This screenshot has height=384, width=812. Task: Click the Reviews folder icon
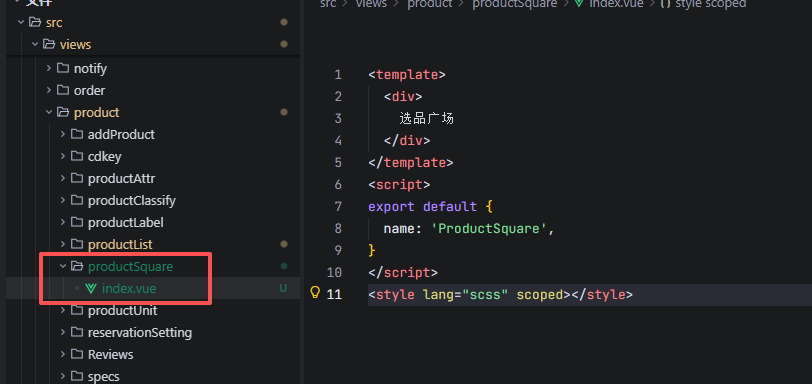click(x=77, y=355)
